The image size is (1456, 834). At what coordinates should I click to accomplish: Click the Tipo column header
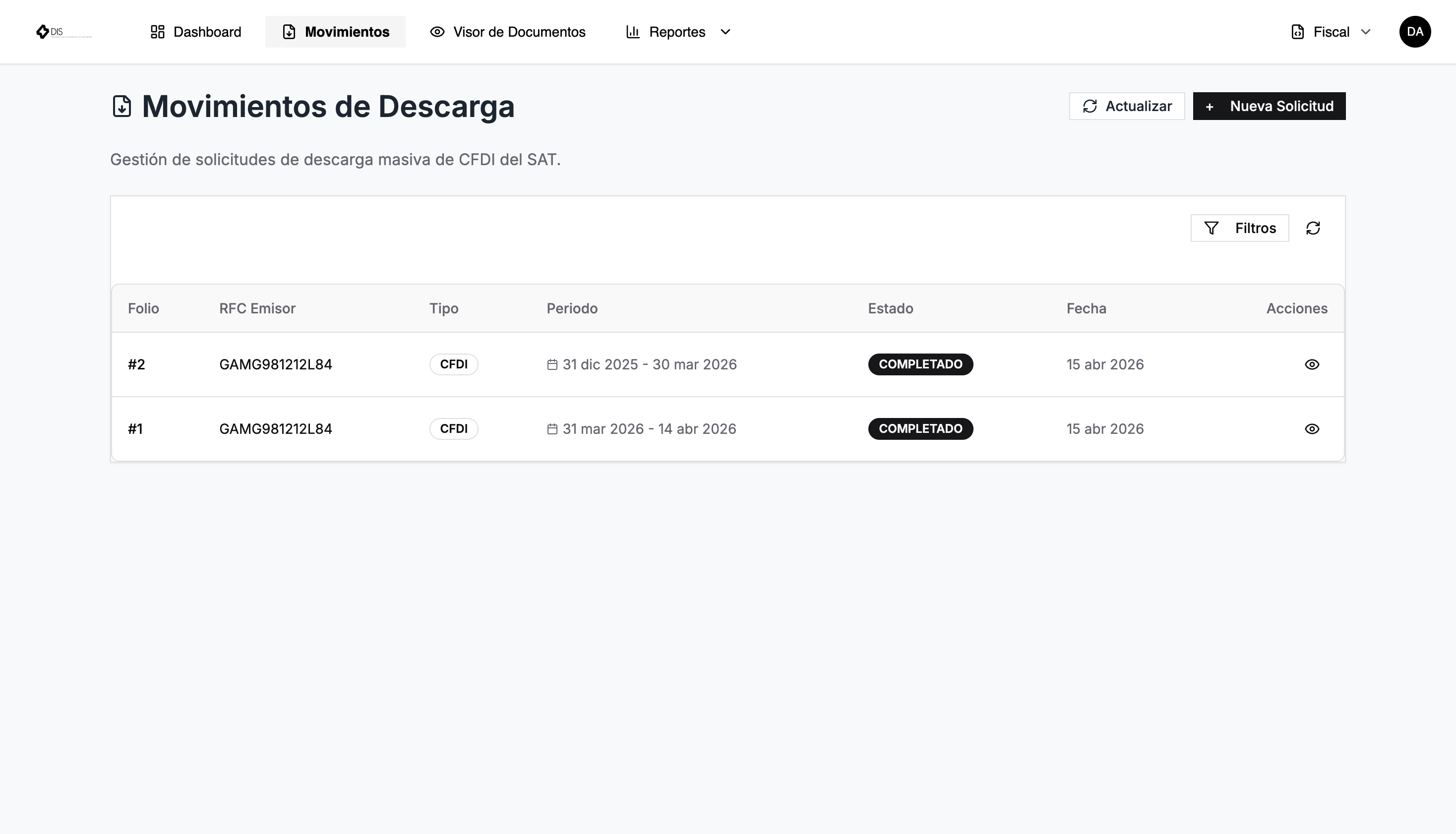point(444,308)
